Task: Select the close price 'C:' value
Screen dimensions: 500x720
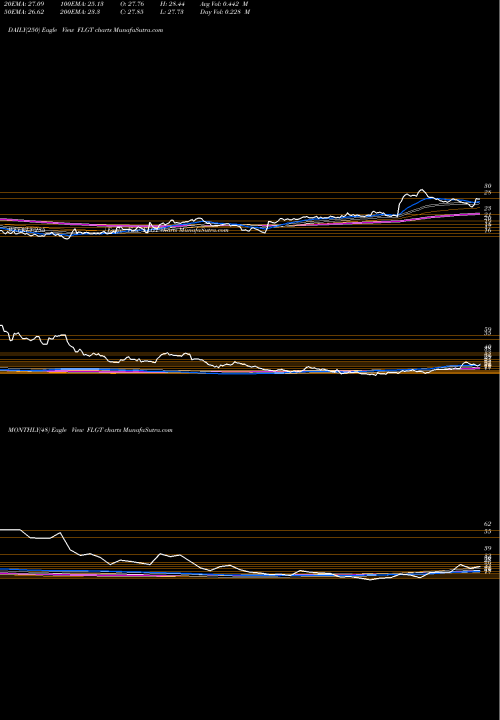Action: pyautogui.click(x=132, y=12)
